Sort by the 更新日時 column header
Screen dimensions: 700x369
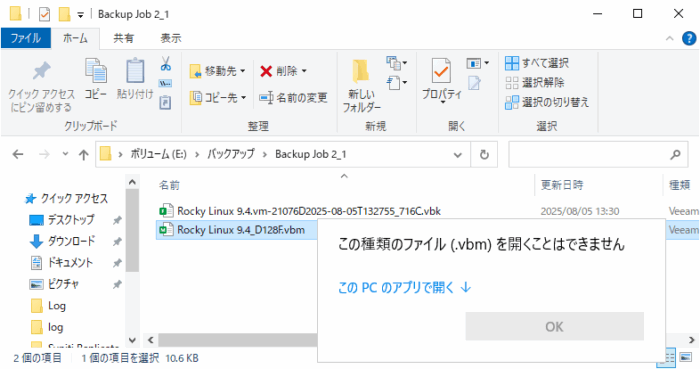point(562,185)
